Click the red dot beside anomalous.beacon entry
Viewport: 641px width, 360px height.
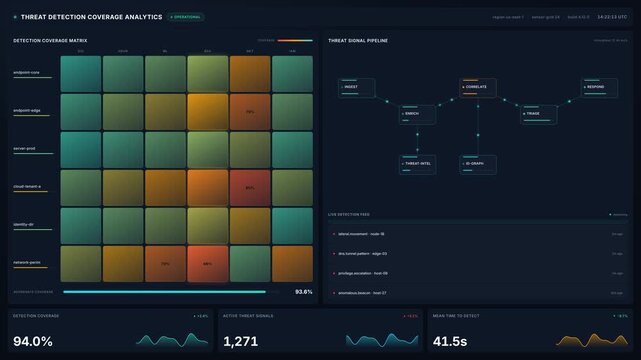click(x=334, y=293)
